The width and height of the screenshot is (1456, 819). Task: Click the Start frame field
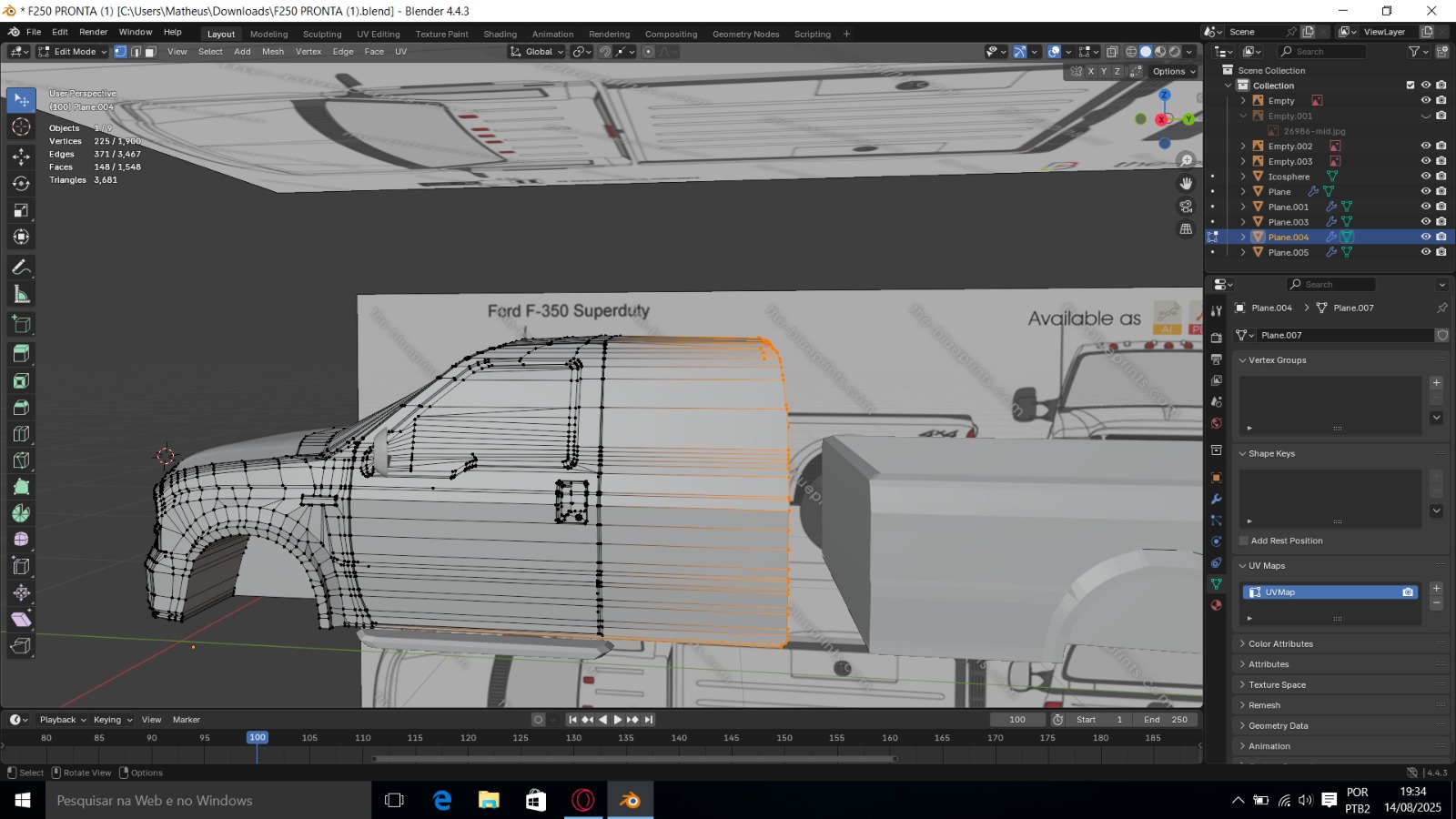[1099, 720]
